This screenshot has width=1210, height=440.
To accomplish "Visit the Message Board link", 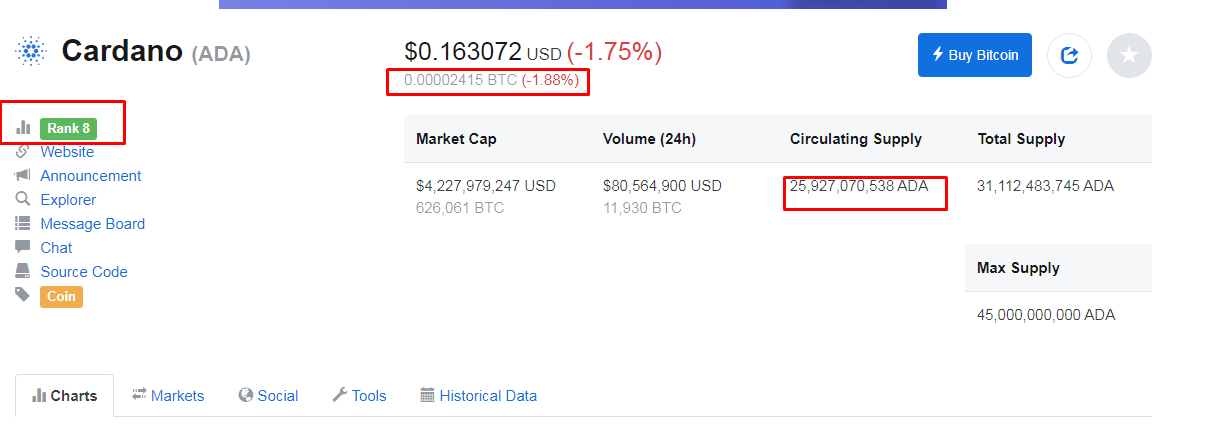I will coord(93,224).
